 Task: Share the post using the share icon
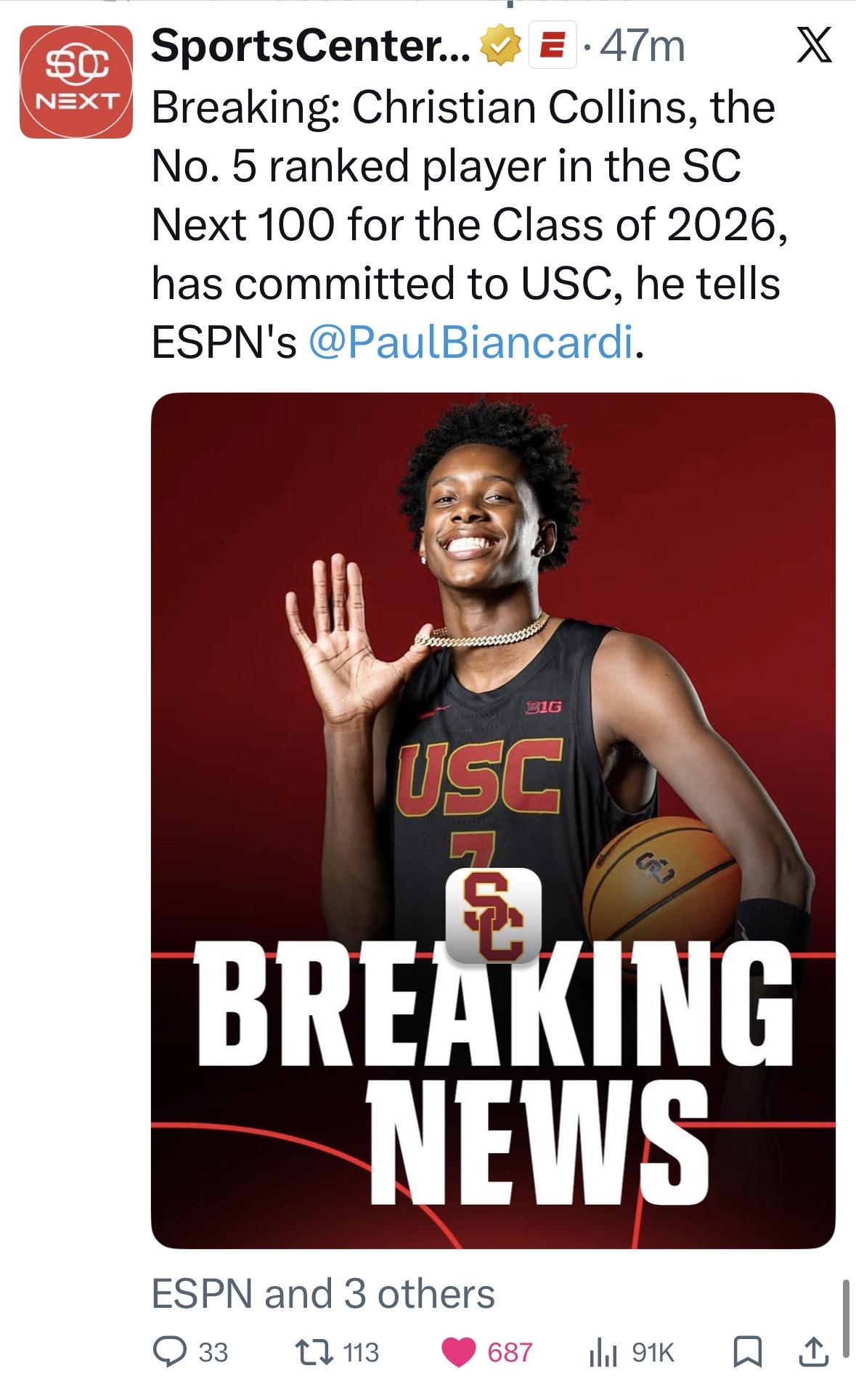tap(812, 1351)
